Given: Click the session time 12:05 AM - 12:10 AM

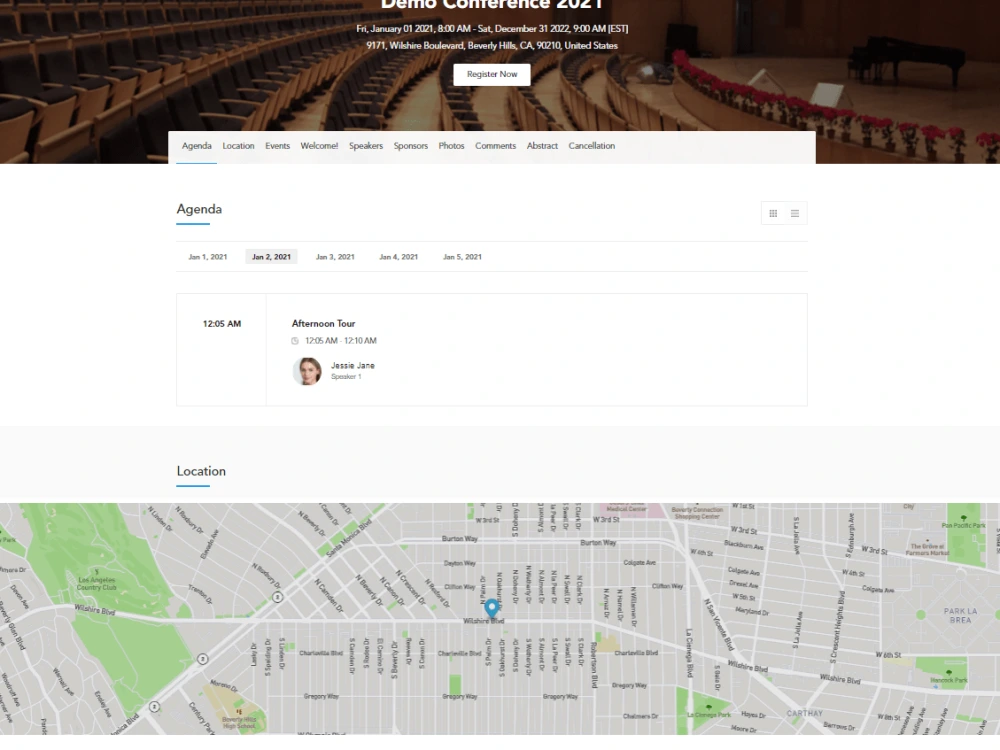Looking at the screenshot, I should [341, 341].
